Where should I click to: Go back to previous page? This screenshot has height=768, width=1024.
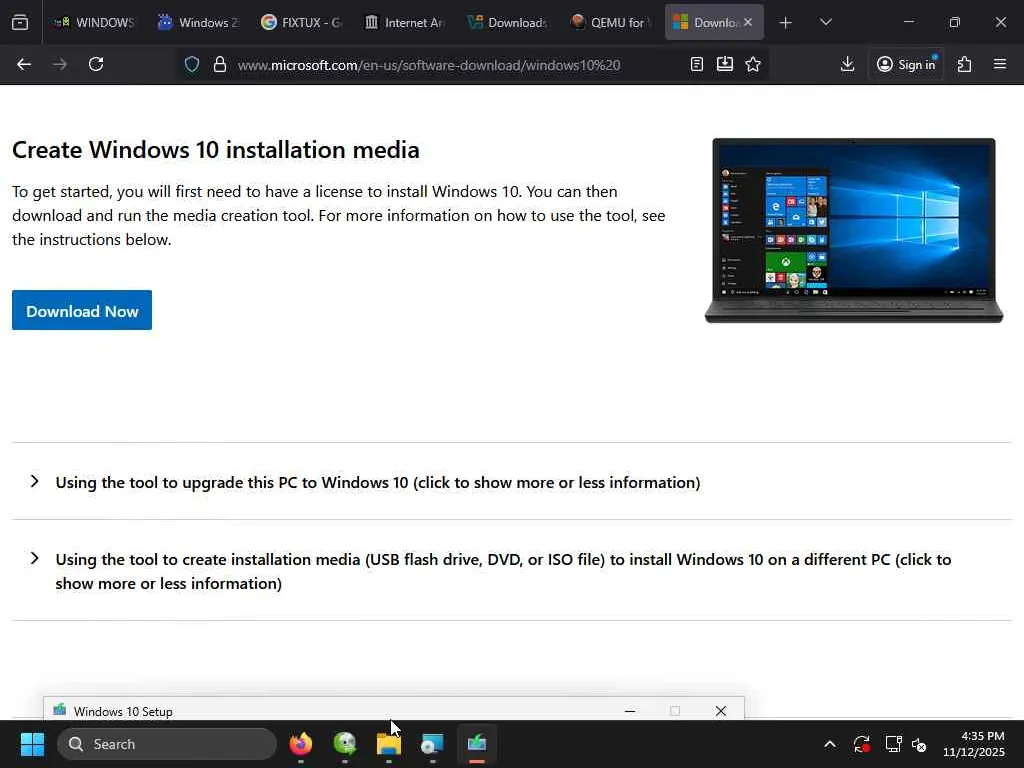tap(24, 64)
